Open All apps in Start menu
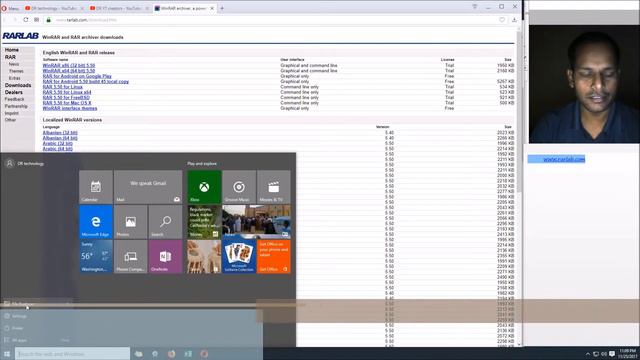Image resolution: width=640 pixels, height=360 pixels. coord(16,340)
